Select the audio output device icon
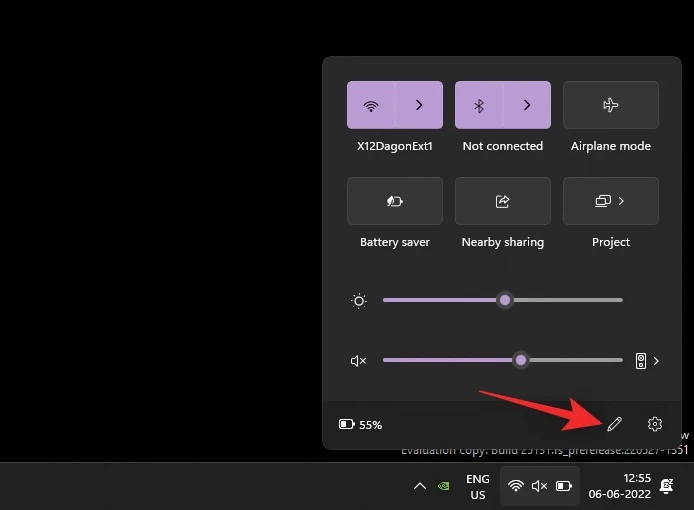This screenshot has width=694, height=510. 641,361
